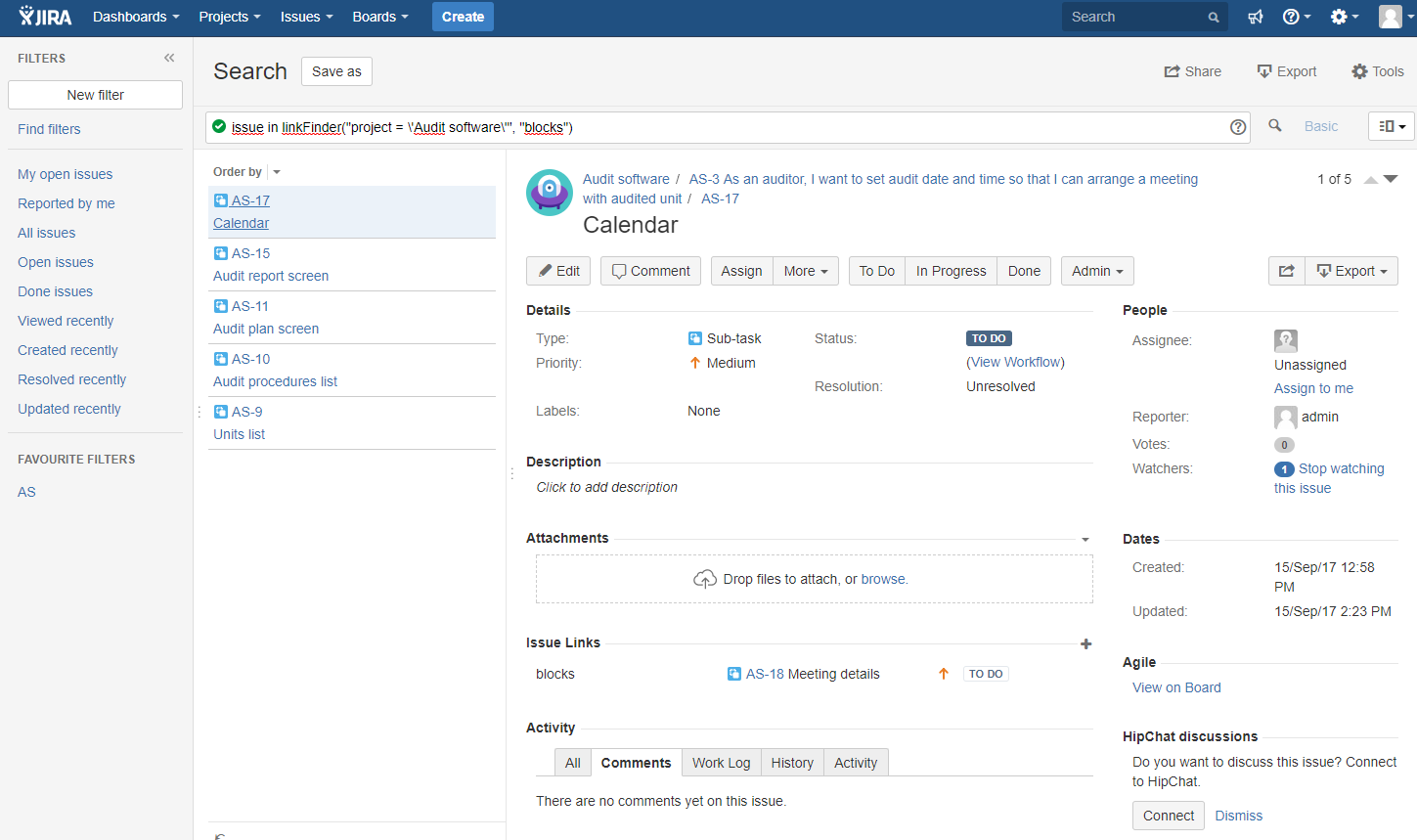Open Find filters link

[x=49, y=129]
